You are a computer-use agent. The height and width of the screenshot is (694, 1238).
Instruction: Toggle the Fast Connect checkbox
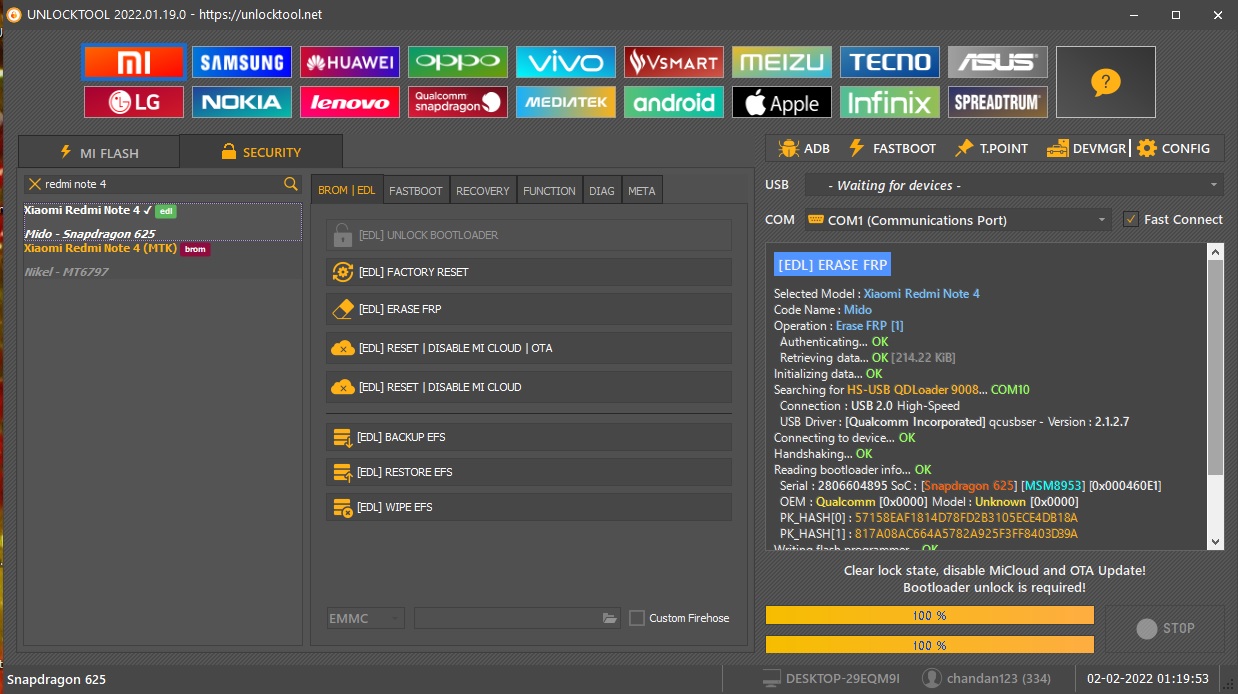click(x=1131, y=219)
